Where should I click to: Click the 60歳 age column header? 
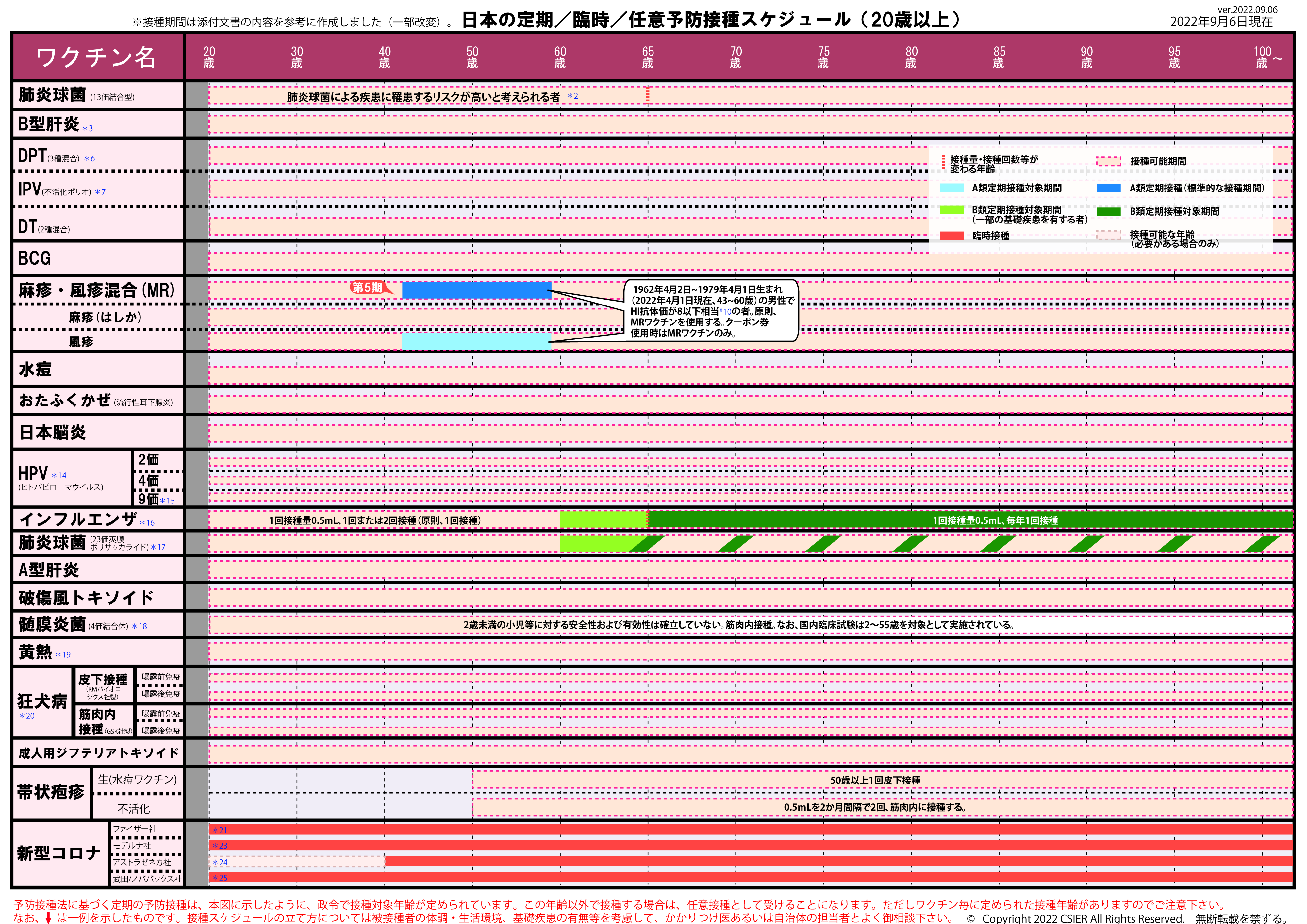[x=560, y=57]
